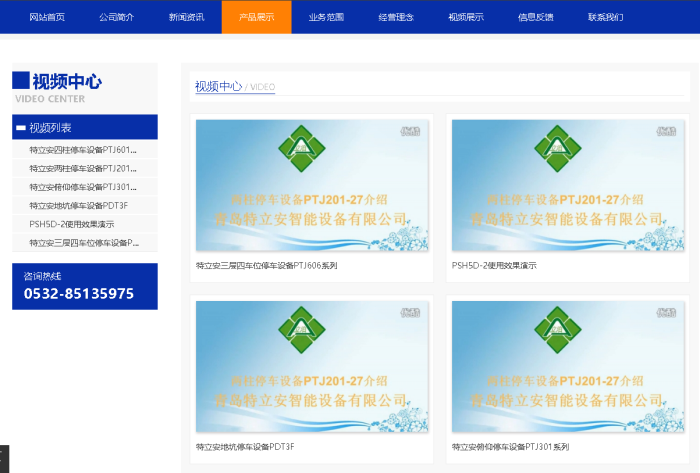Select sidebar item 特立安两柱停车设备PTJ201
The width and height of the screenshot is (700, 473).
pos(84,168)
